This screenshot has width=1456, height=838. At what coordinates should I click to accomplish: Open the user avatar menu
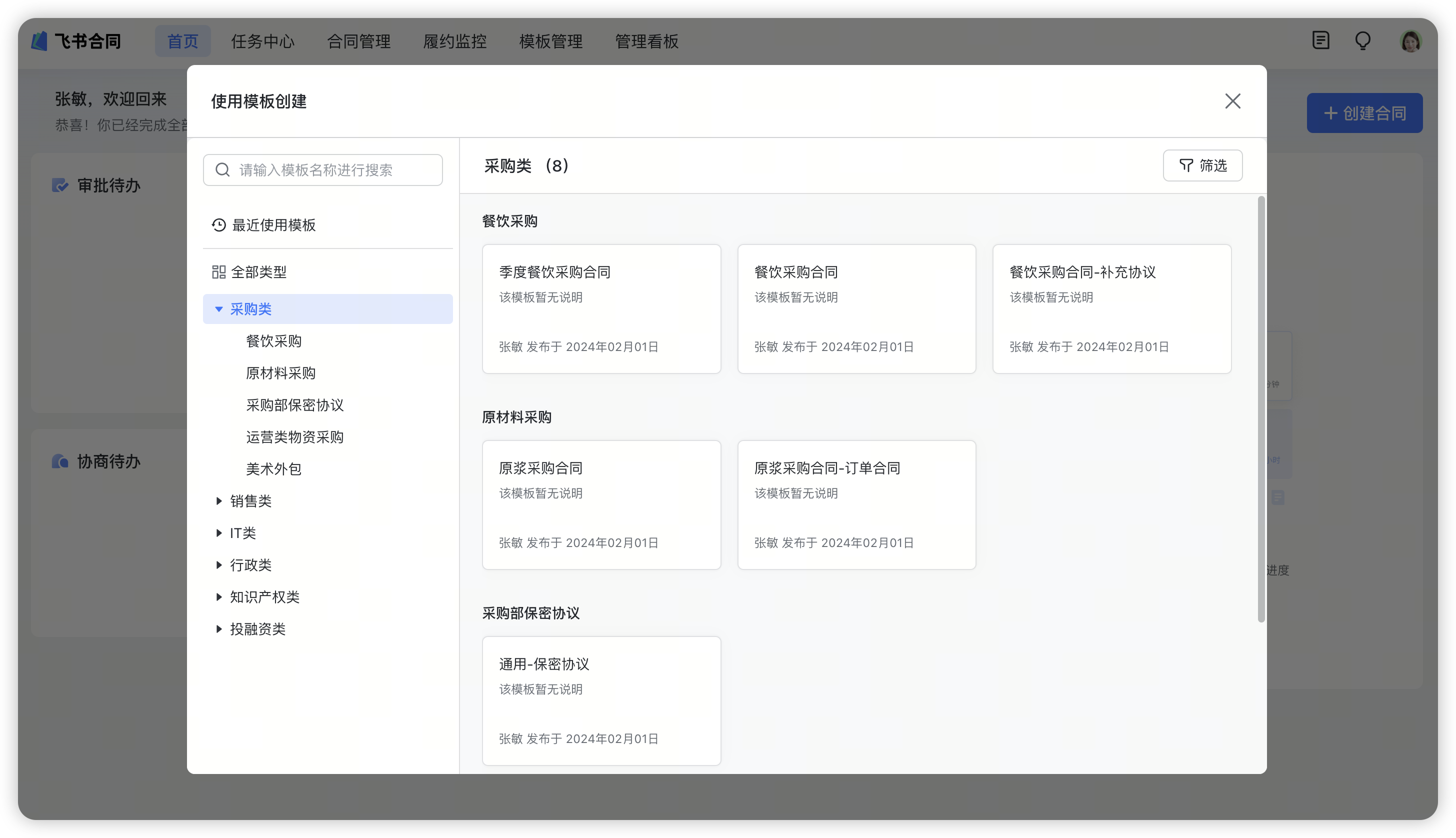[x=1410, y=41]
